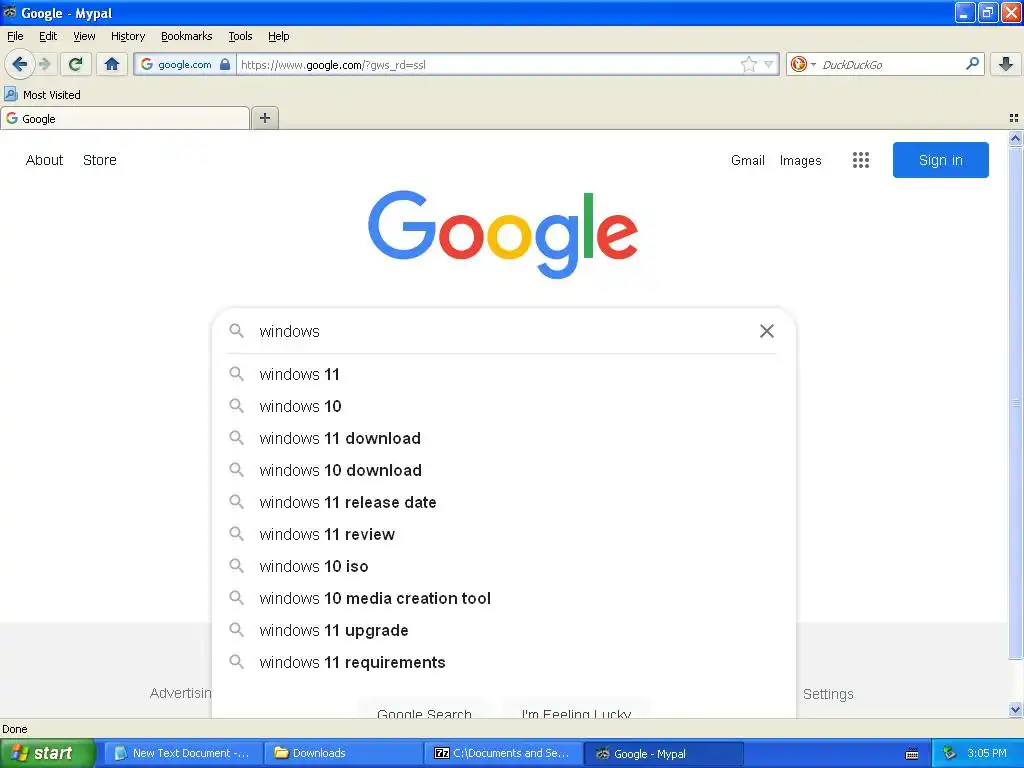
Task: Open the Images link
Action: [x=800, y=161]
